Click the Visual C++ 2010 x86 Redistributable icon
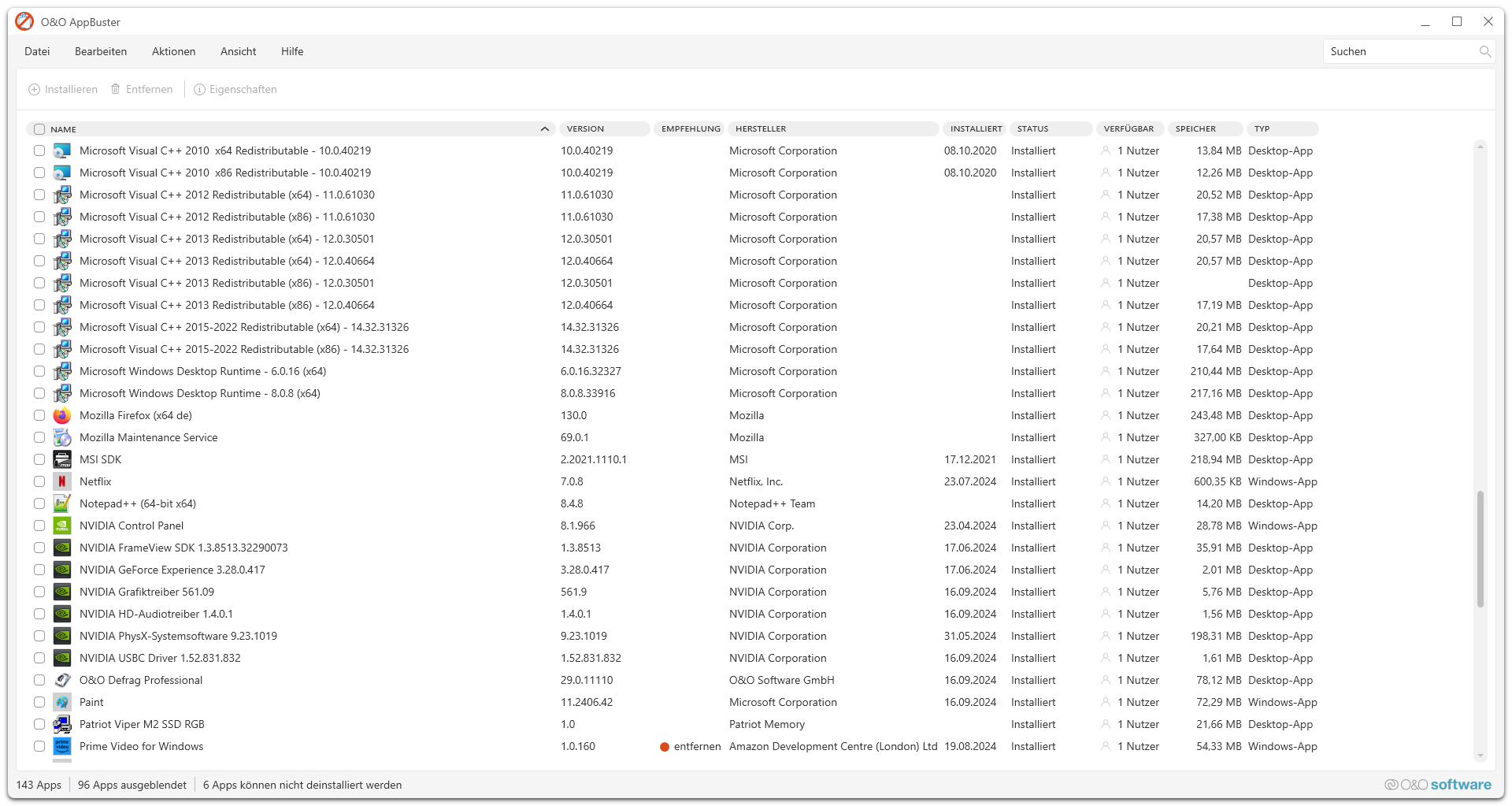 (62, 173)
